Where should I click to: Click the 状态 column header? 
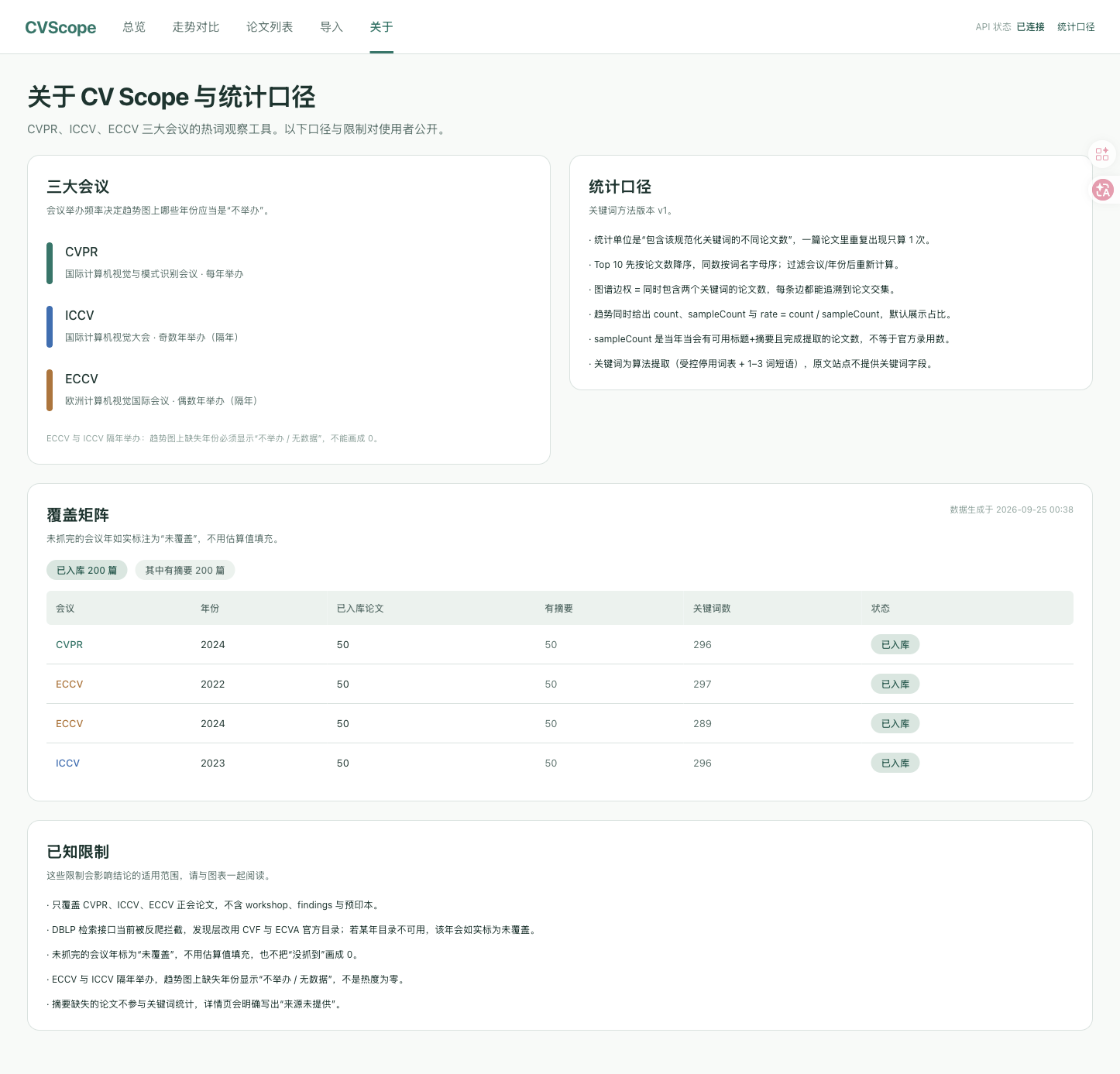tap(881, 609)
